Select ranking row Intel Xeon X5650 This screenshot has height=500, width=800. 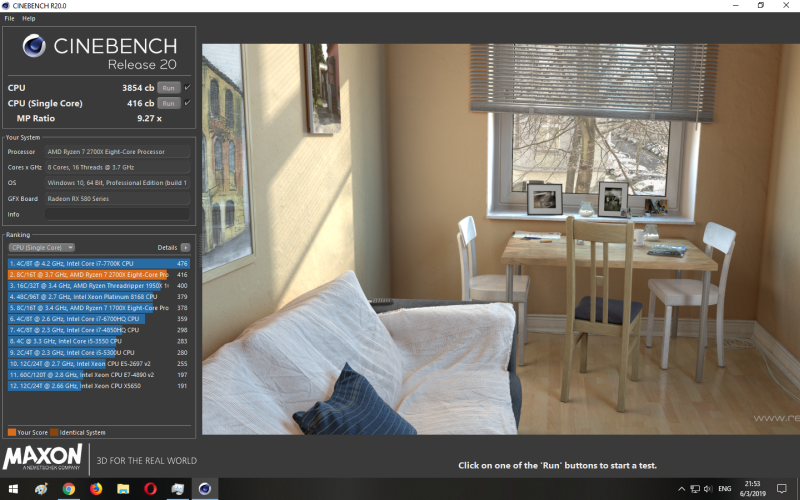(99, 386)
